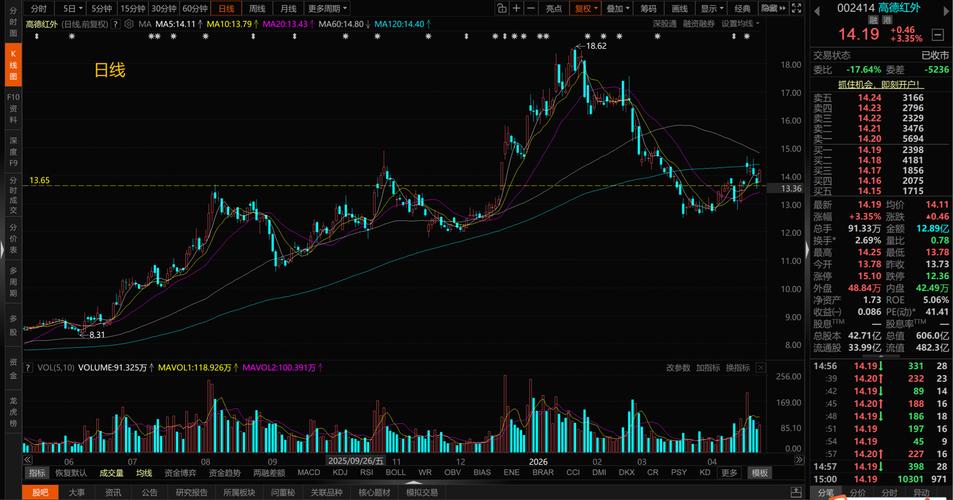This screenshot has height=500, width=953.
Task: Toggle the 筹码 chip distribution view
Action: pos(649,9)
